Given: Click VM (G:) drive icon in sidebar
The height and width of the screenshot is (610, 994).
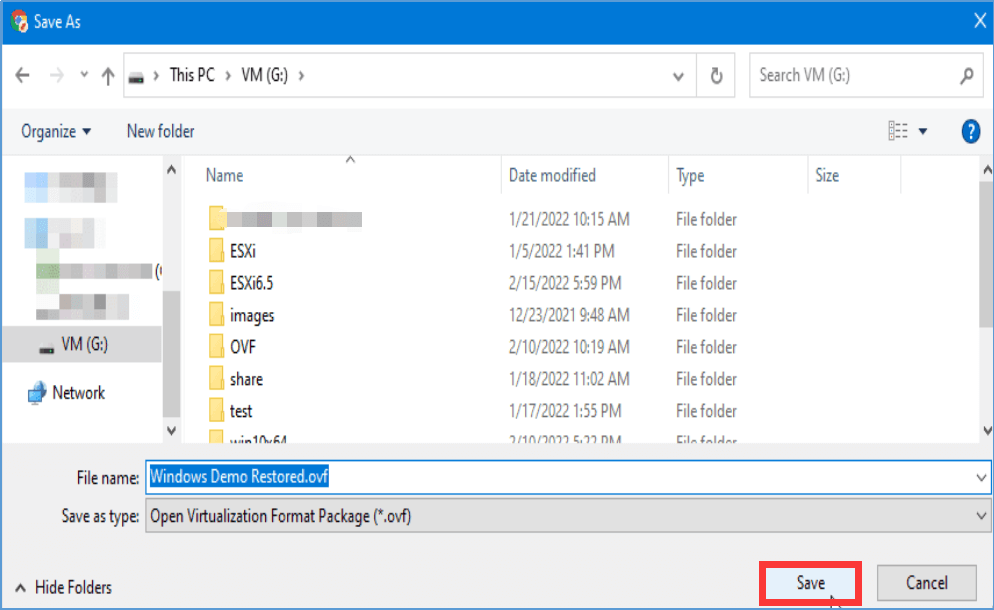Looking at the screenshot, I should pyautogui.click(x=46, y=346).
